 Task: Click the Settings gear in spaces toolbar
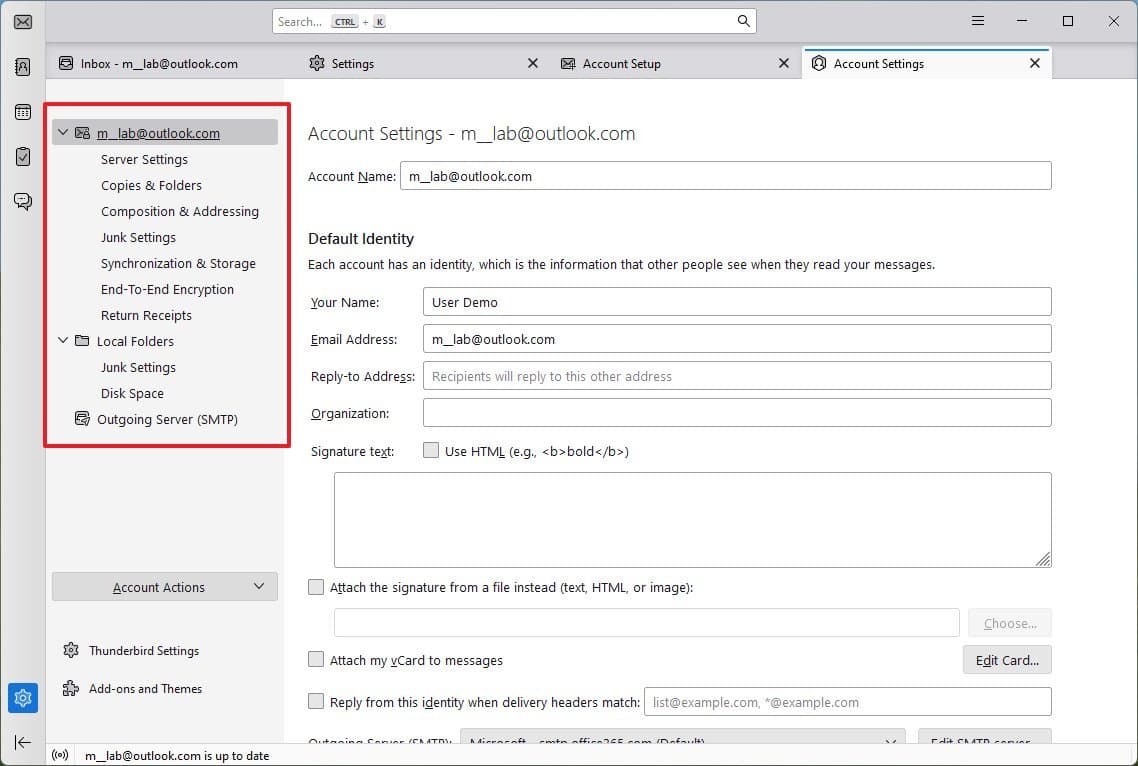point(23,697)
